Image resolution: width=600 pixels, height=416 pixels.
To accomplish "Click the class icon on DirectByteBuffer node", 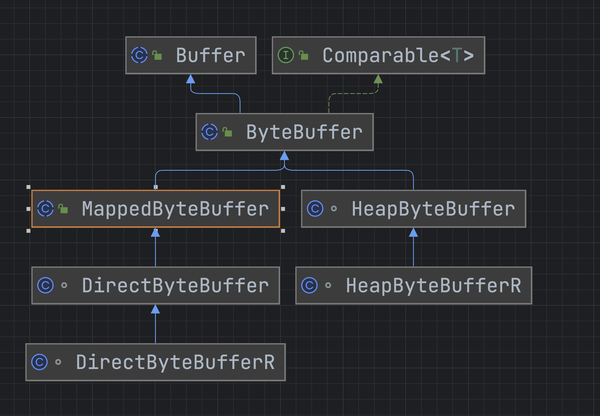I will (45, 285).
